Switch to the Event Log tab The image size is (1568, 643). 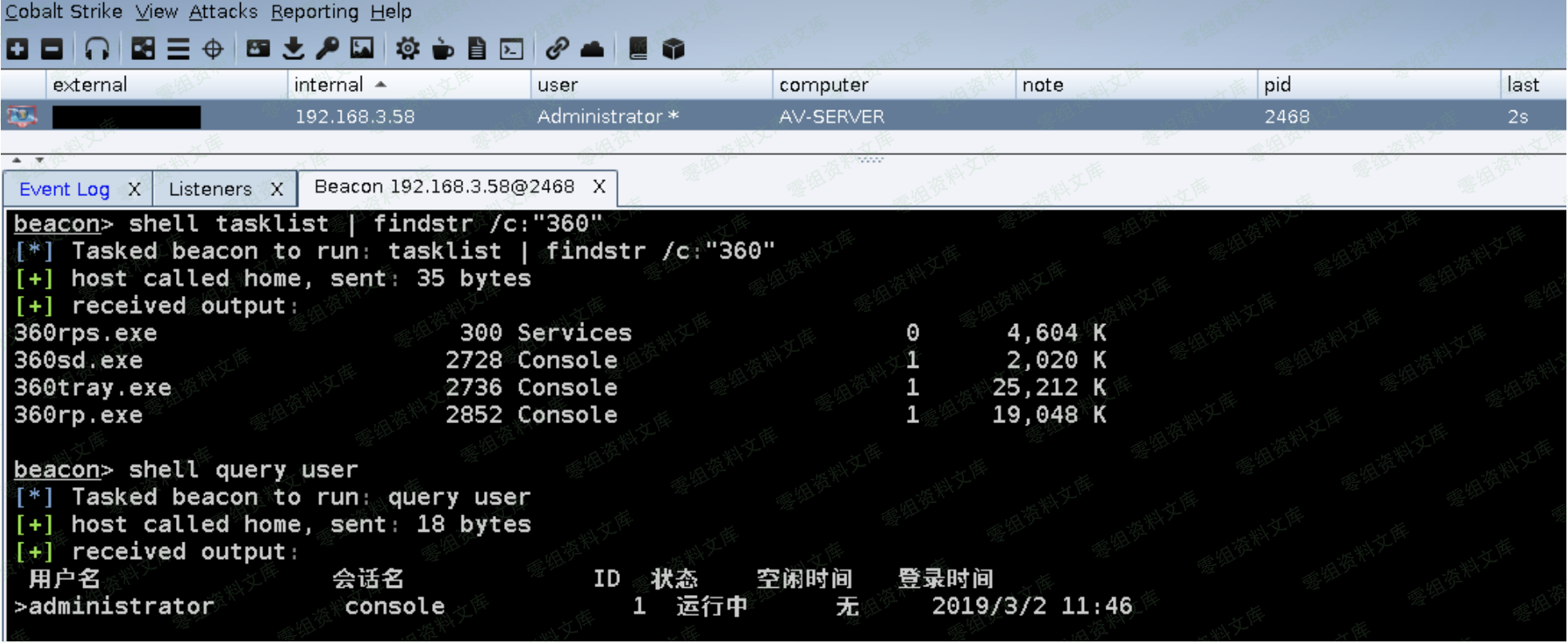pyautogui.click(x=64, y=190)
